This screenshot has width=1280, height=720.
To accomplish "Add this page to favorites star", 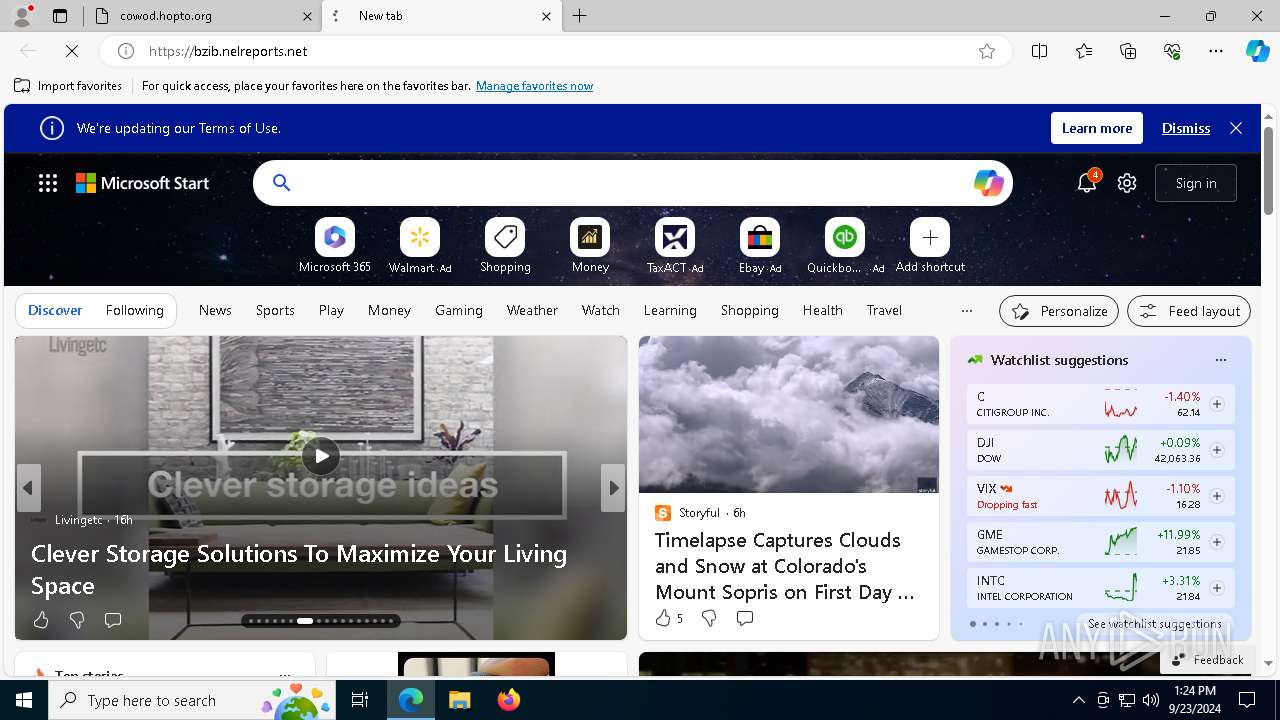I will pyautogui.click(x=987, y=51).
